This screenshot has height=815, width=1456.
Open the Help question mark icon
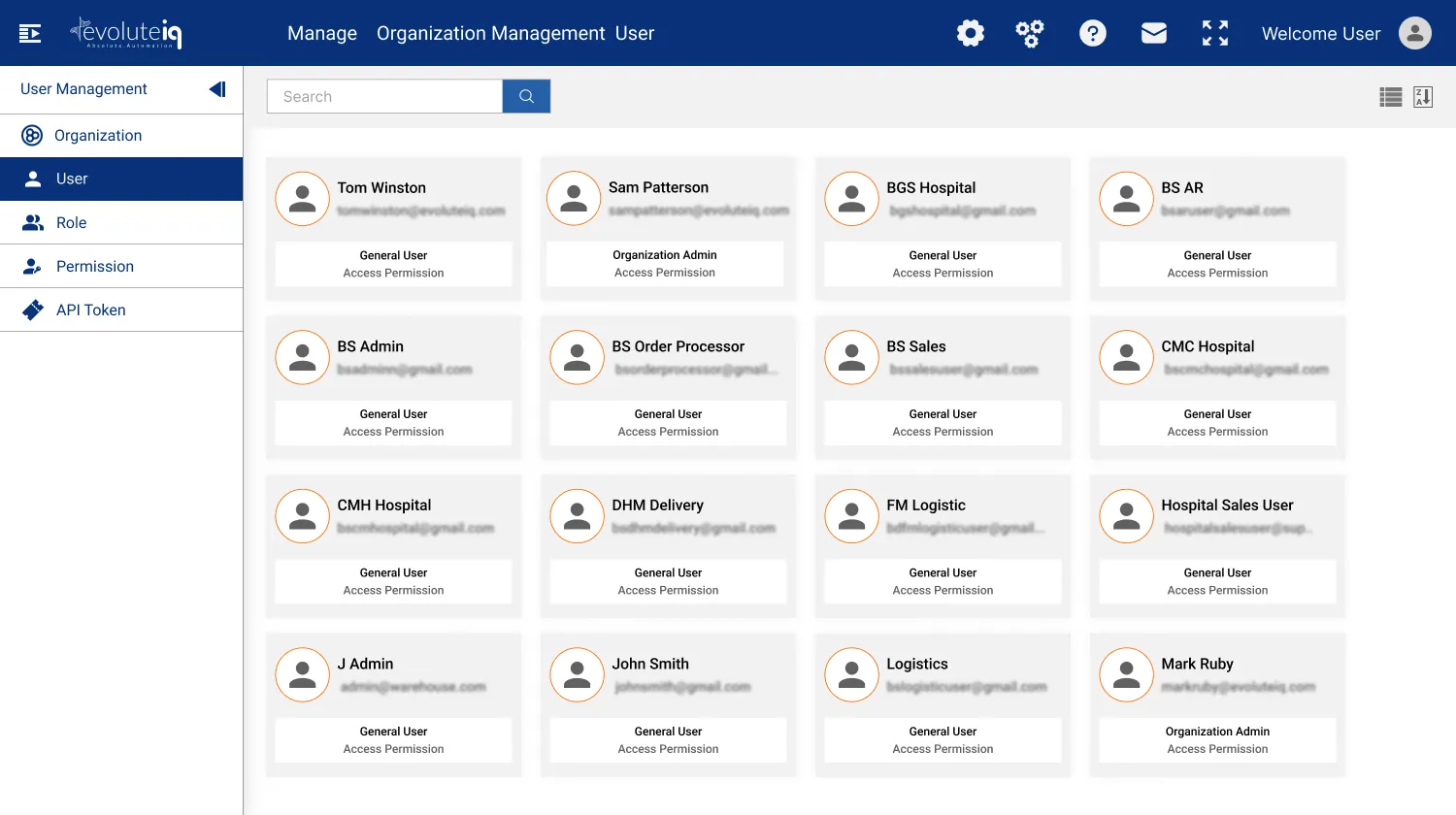(x=1093, y=32)
